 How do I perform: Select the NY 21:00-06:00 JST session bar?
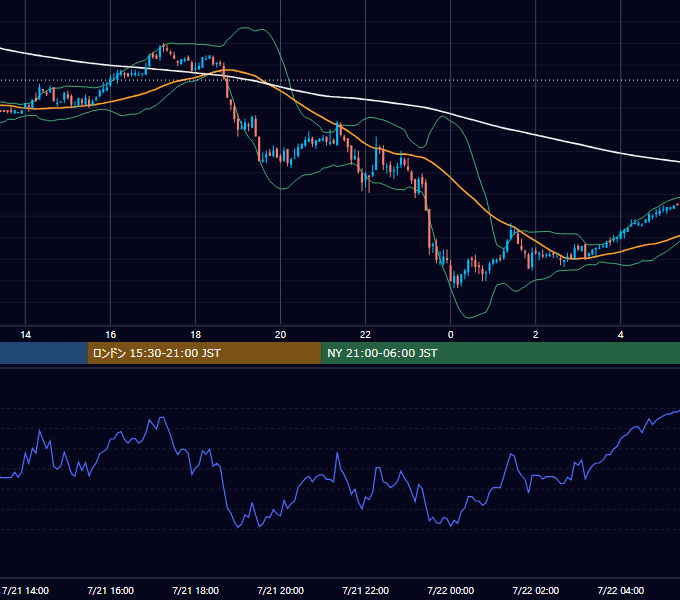500,353
